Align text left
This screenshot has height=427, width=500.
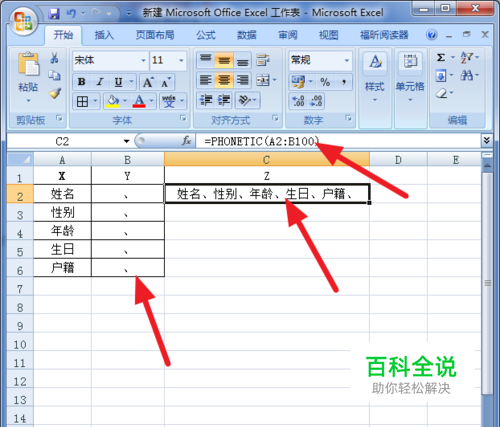[x=206, y=80]
